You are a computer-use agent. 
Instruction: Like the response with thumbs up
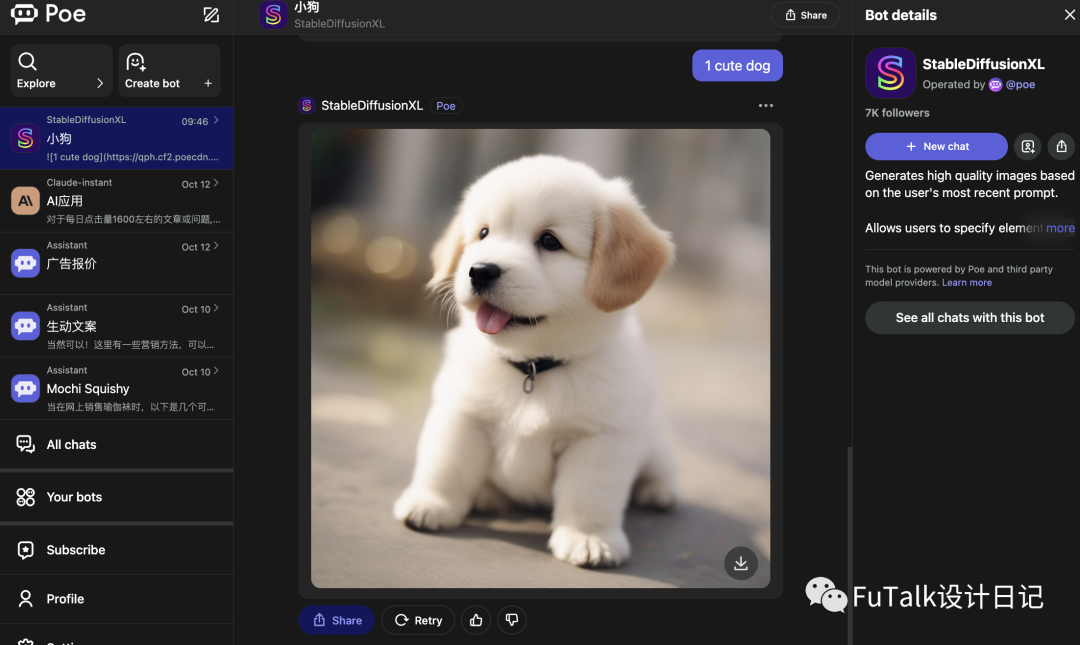(x=476, y=620)
